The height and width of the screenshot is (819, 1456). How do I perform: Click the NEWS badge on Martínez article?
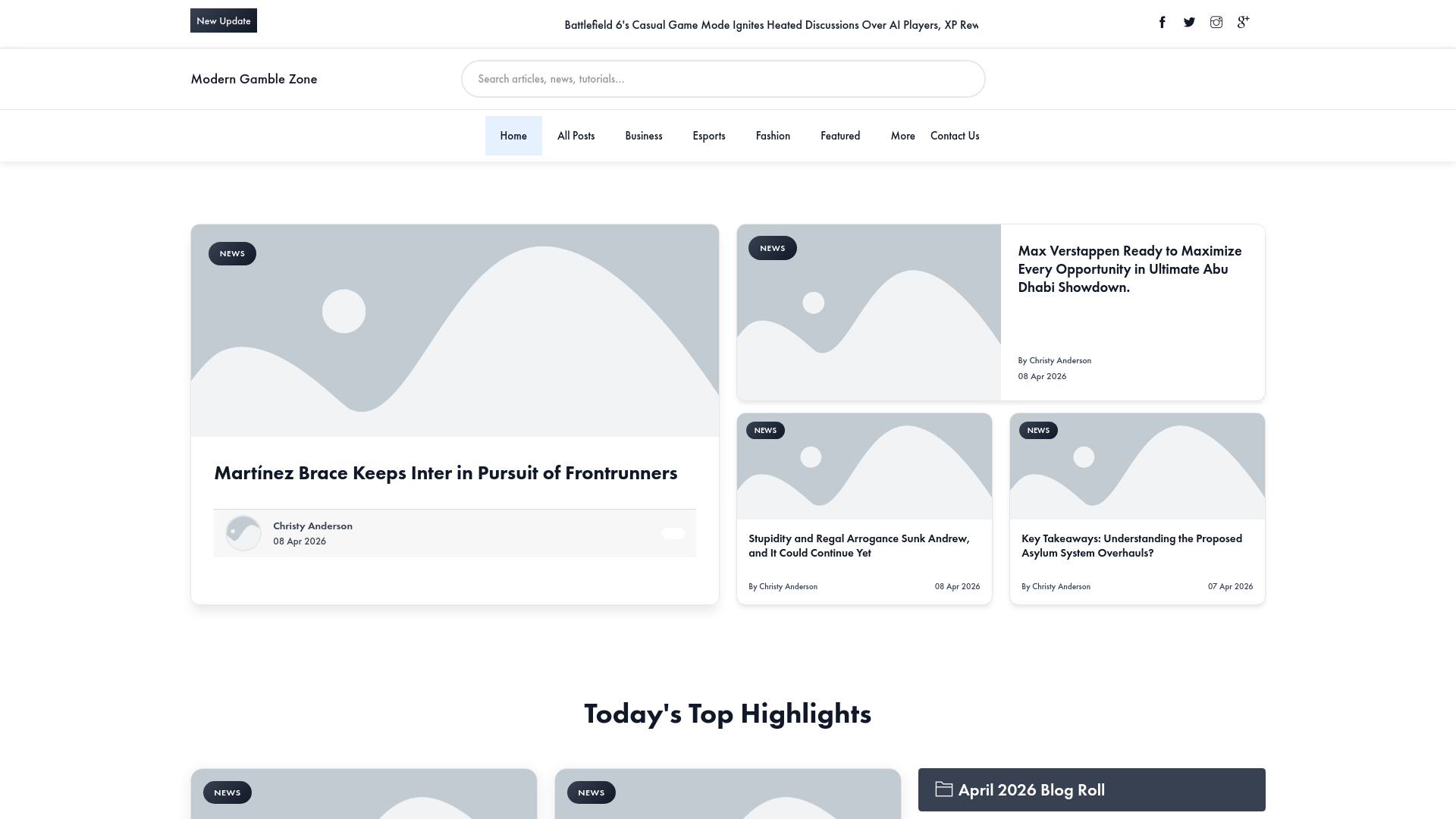click(x=232, y=253)
